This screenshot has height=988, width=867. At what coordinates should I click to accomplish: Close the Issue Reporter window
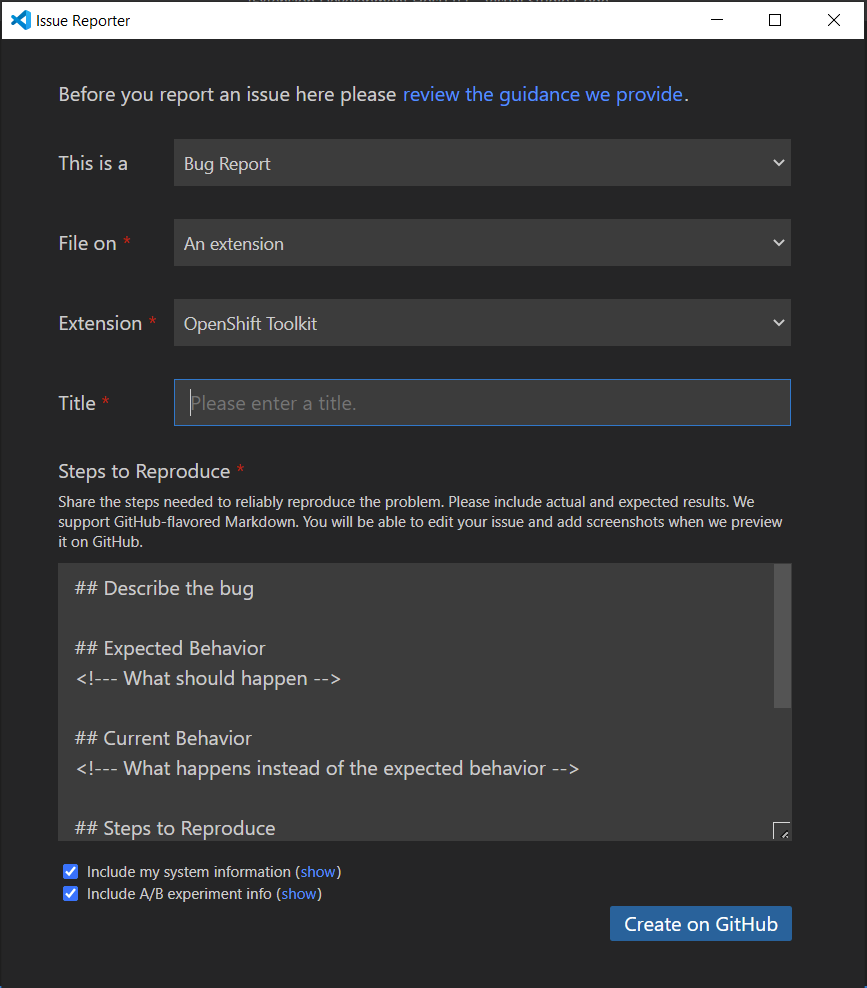(834, 20)
